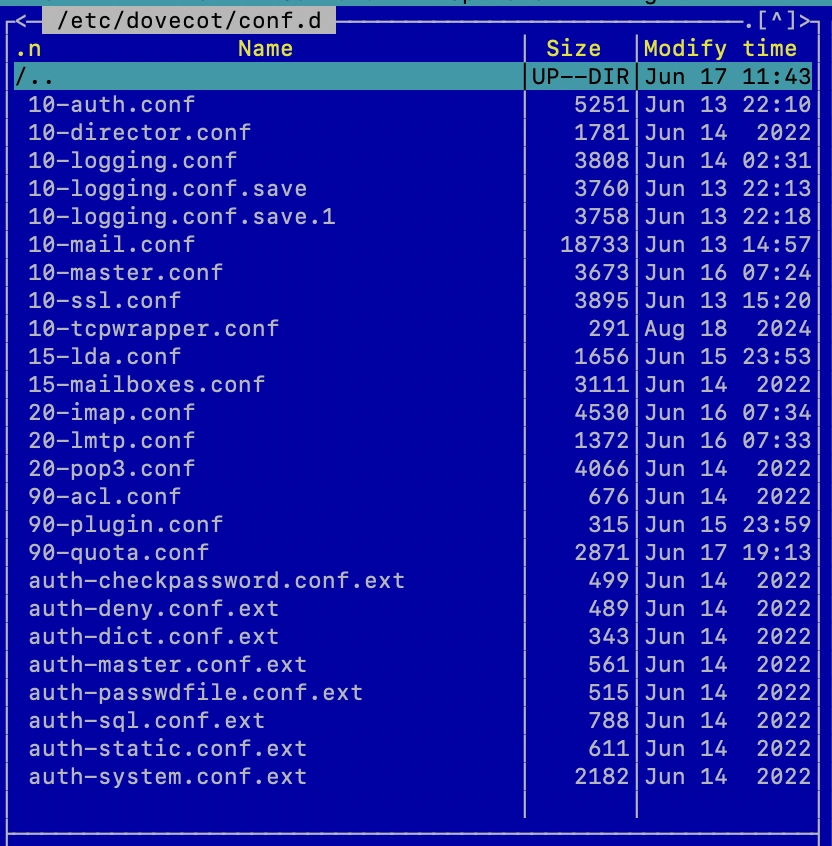Highlight the 20-imap.conf file
Image resolution: width=832 pixels, height=846 pixels.
[x=111, y=412]
